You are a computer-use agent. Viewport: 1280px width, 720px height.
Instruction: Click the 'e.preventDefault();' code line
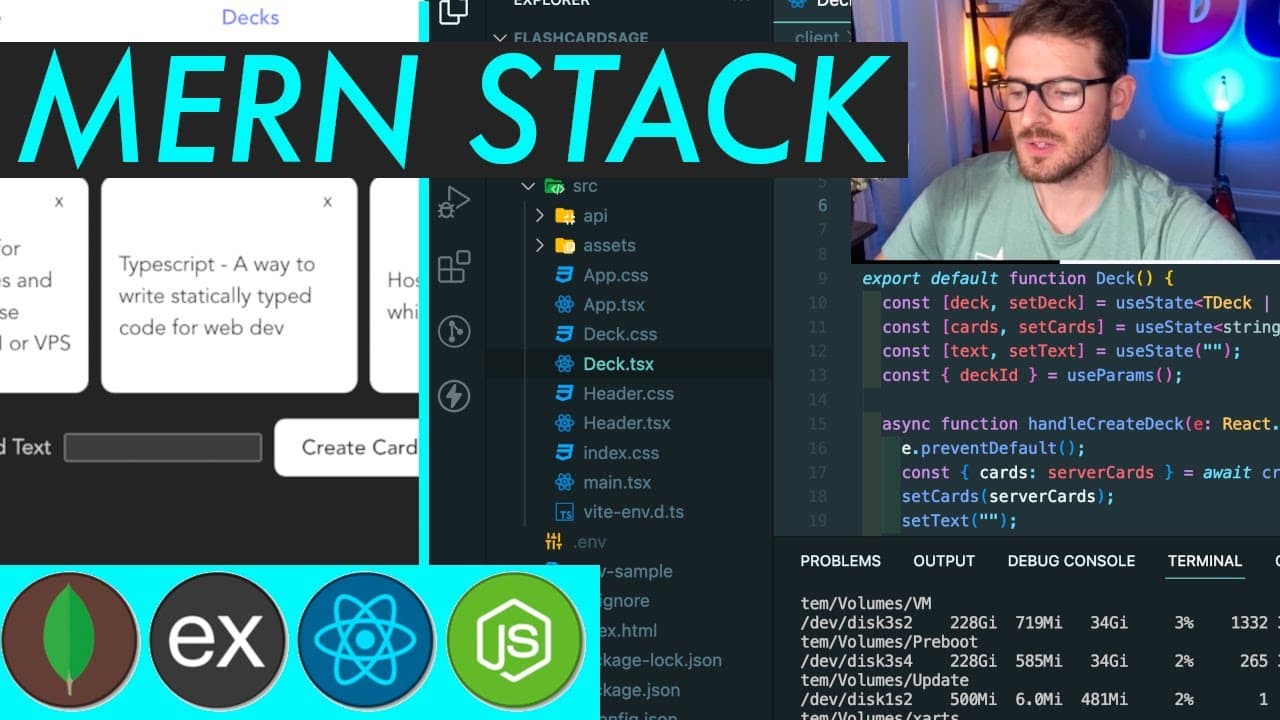(993, 448)
